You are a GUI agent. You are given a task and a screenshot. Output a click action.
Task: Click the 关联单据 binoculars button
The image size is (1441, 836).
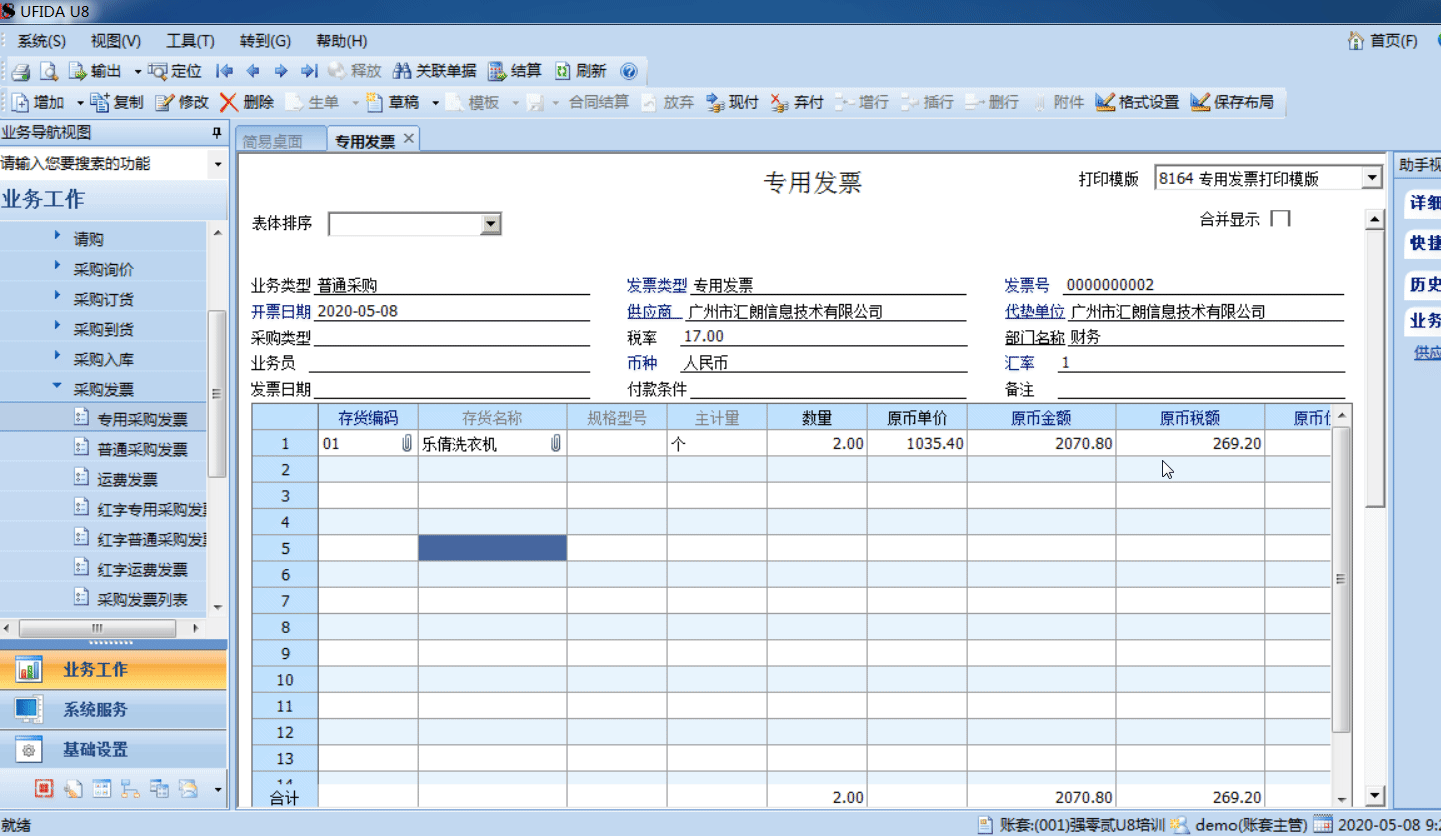(x=434, y=71)
